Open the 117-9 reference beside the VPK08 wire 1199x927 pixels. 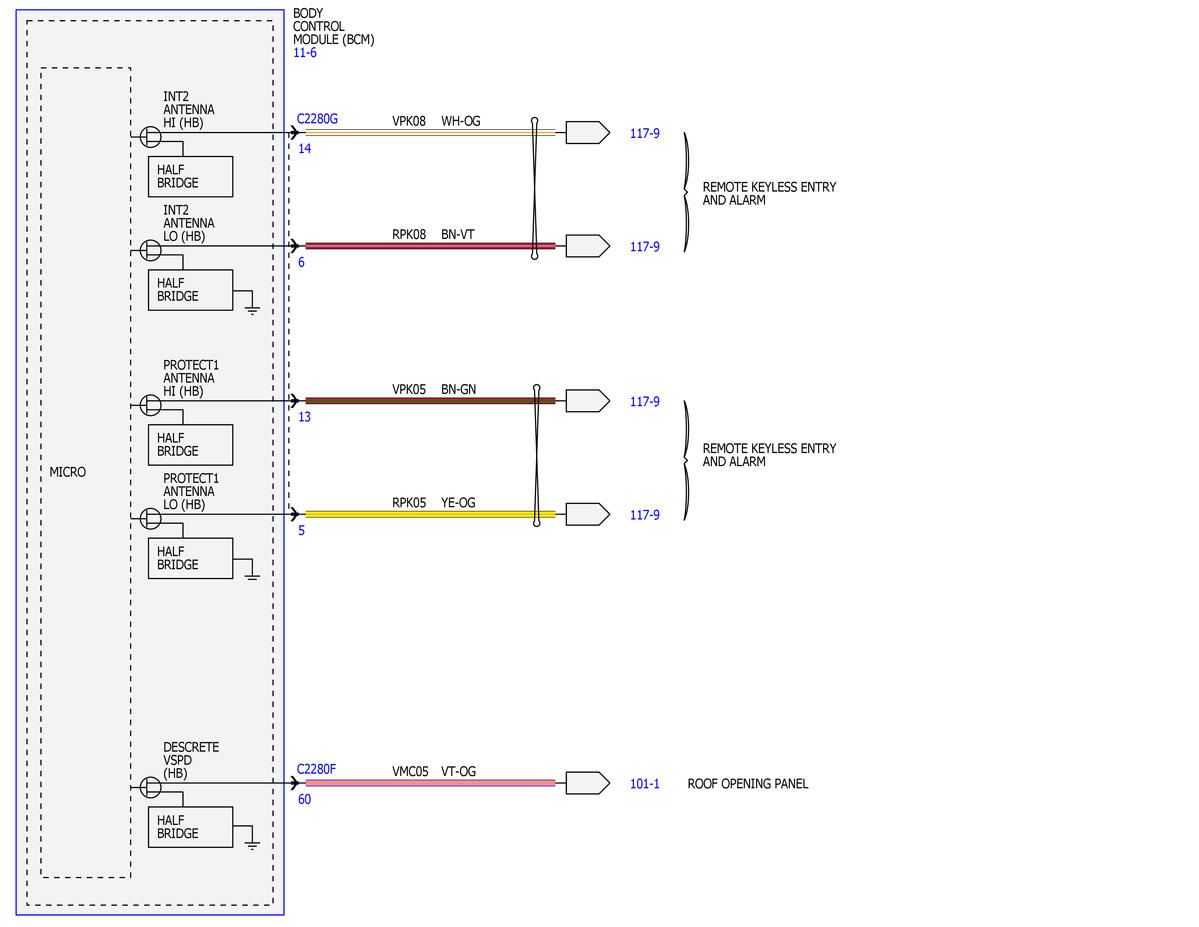645,133
